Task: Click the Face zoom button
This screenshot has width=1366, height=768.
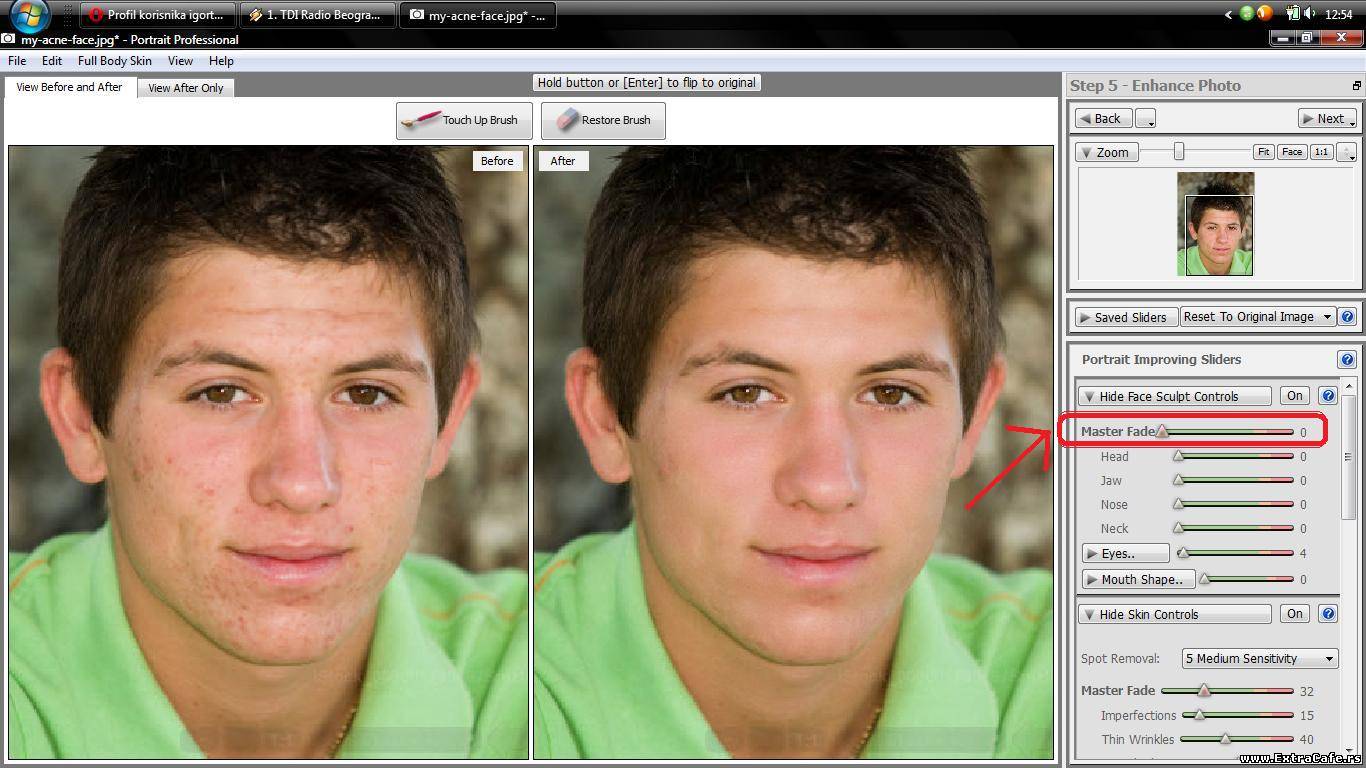Action: pyautogui.click(x=1292, y=152)
